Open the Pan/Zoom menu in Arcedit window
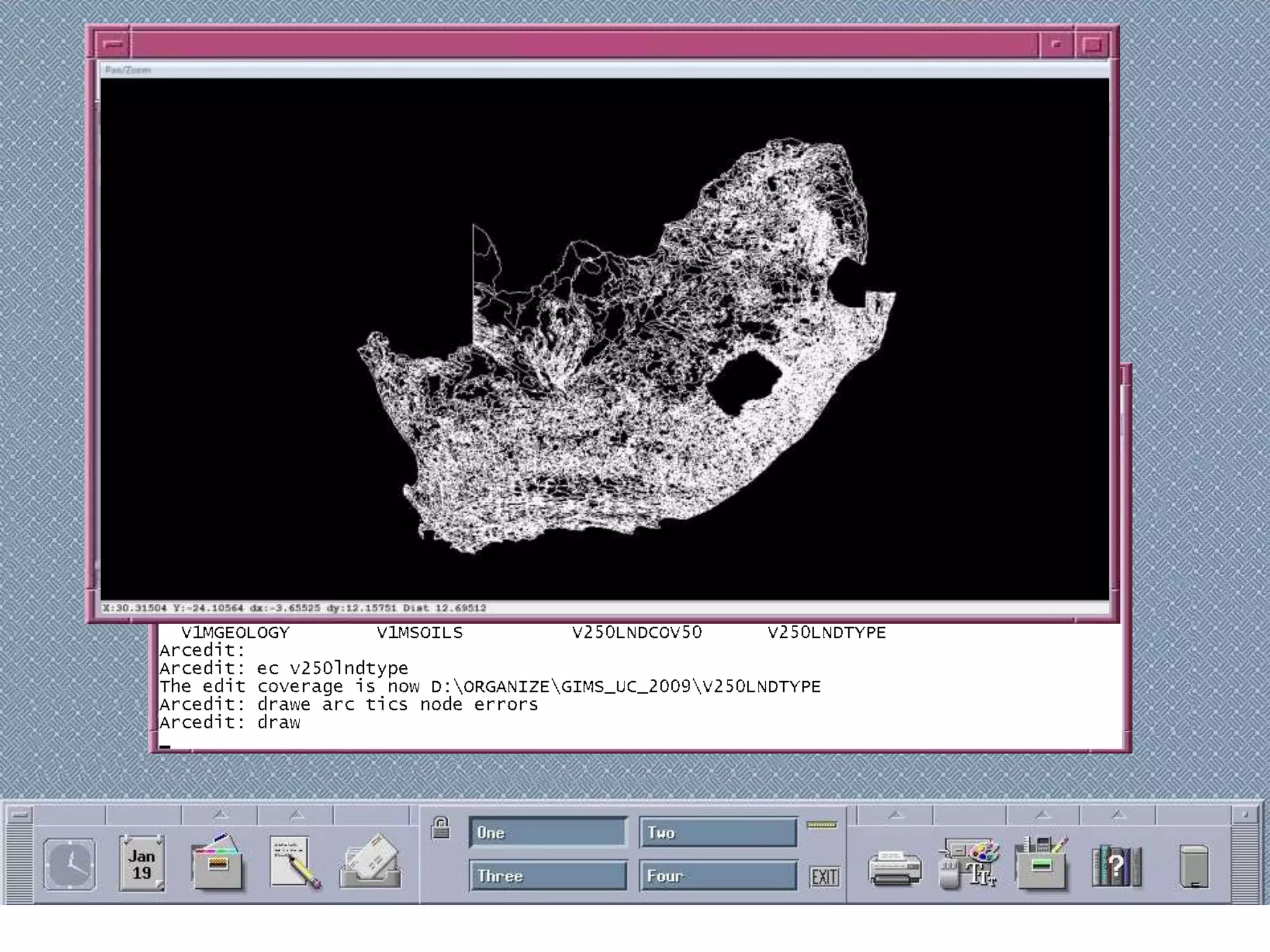1270x952 pixels. (x=128, y=70)
